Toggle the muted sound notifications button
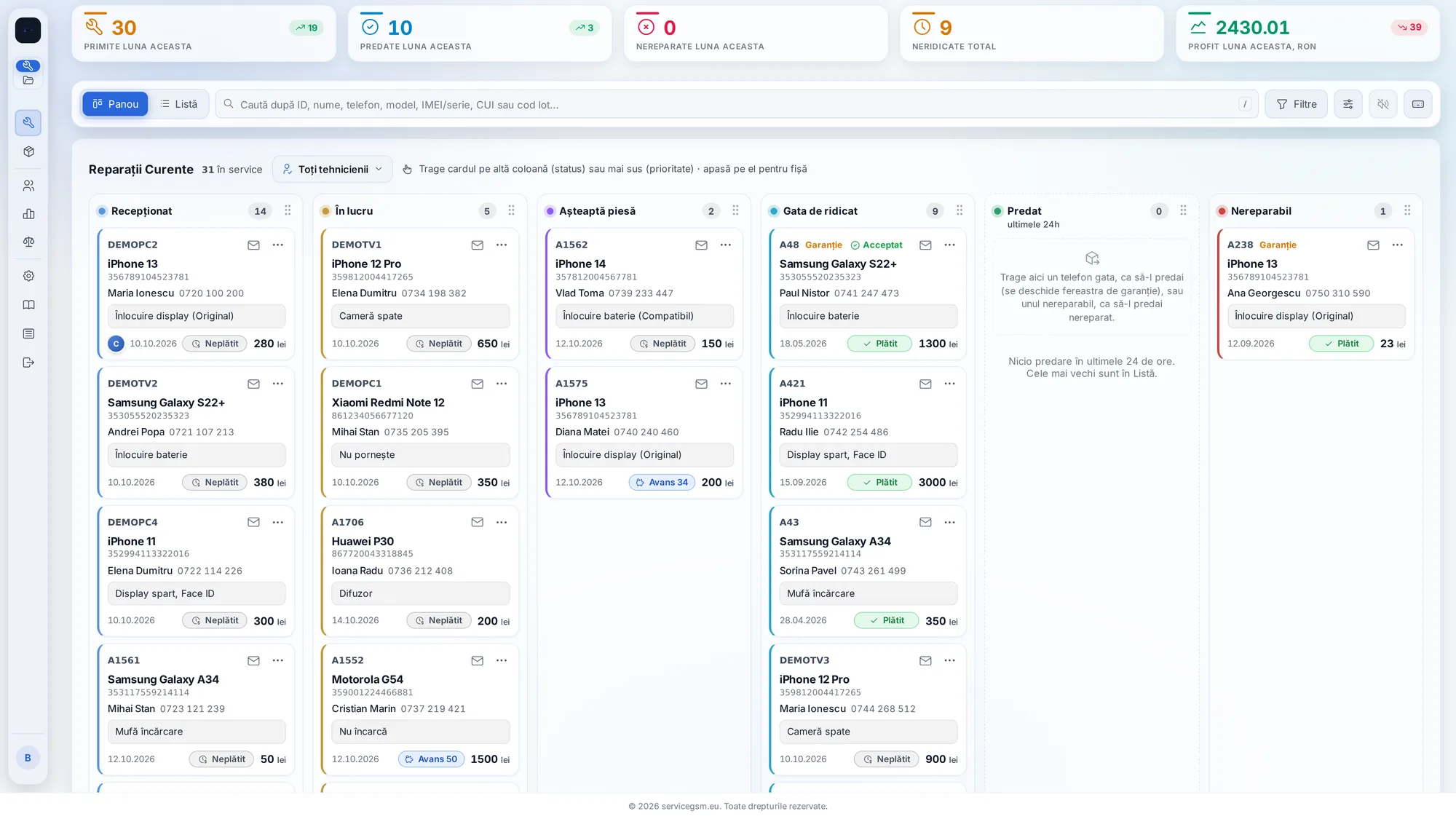This screenshot has height=819, width=1456. pyautogui.click(x=1382, y=104)
